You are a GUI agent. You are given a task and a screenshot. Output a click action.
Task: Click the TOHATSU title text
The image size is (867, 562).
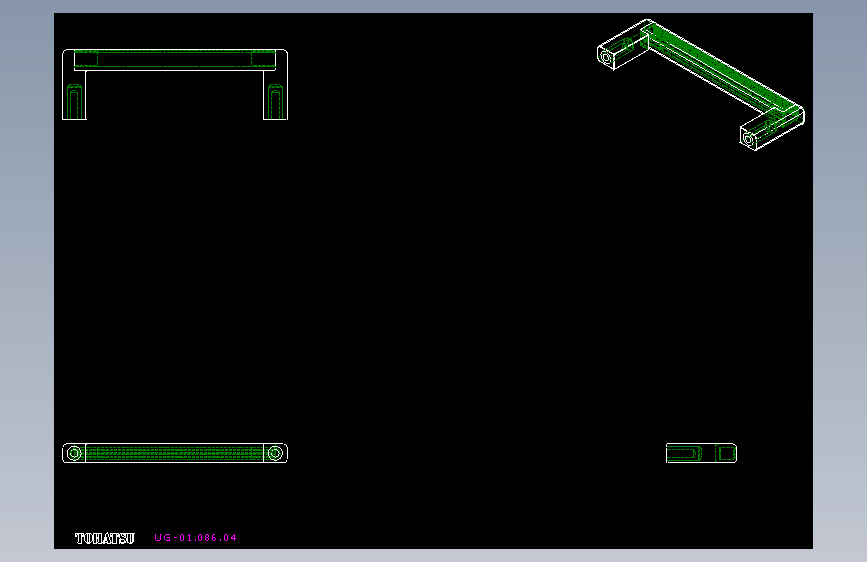pos(105,538)
